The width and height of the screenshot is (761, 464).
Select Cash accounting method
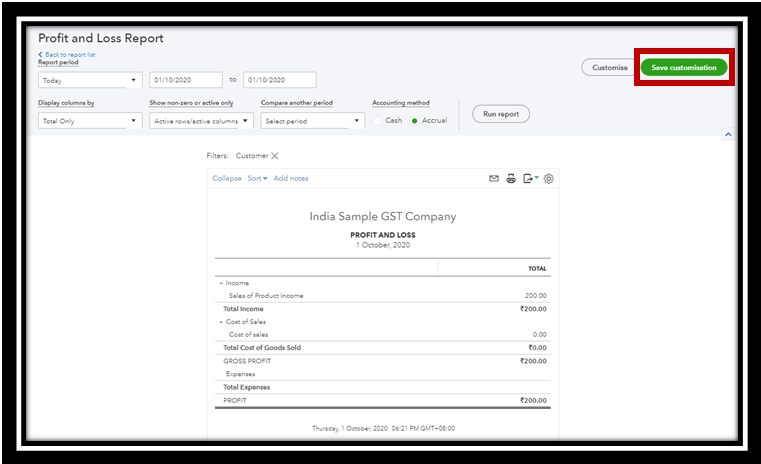[379, 121]
